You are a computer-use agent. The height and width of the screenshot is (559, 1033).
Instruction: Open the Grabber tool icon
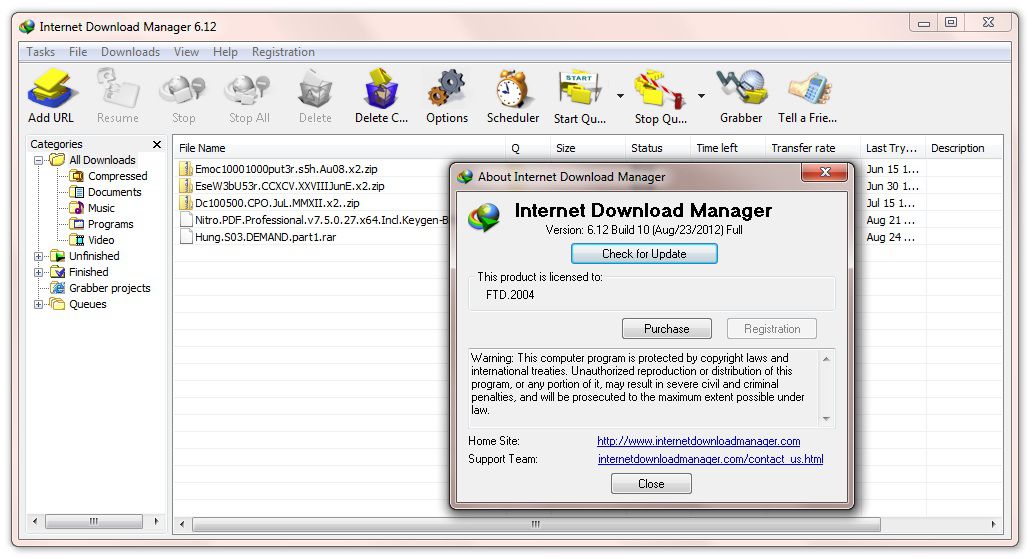coord(741,89)
